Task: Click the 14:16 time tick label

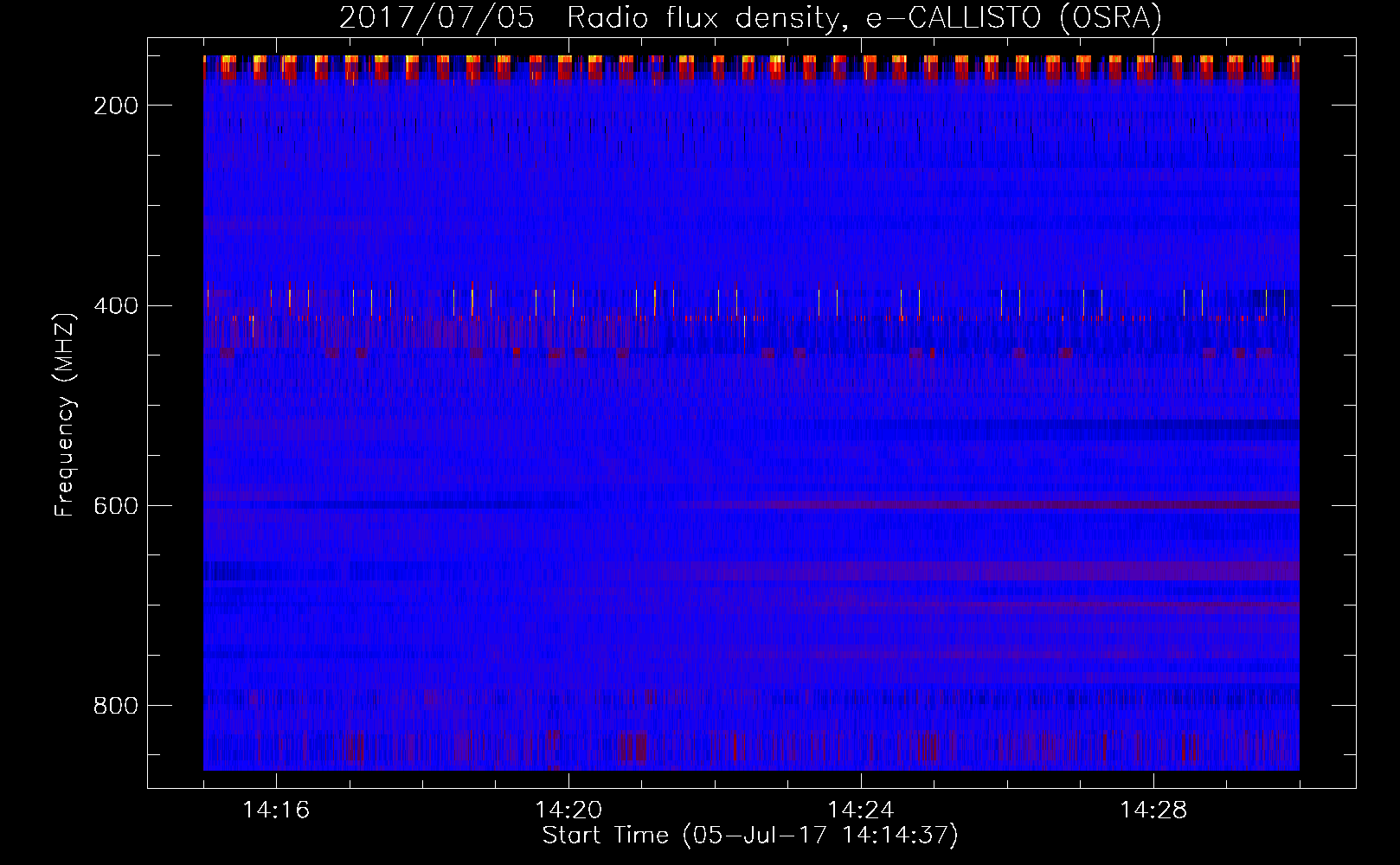Action: [x=276, y=810]
